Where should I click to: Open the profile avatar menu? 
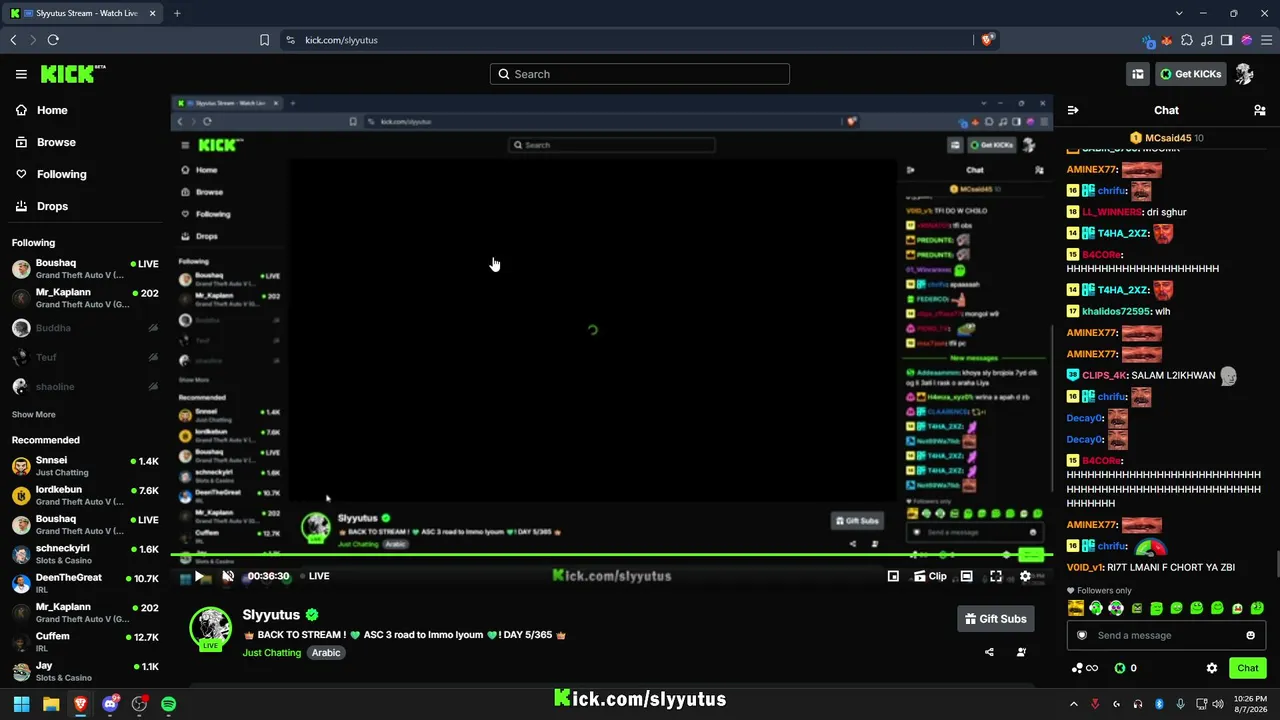pos(1245,74)
